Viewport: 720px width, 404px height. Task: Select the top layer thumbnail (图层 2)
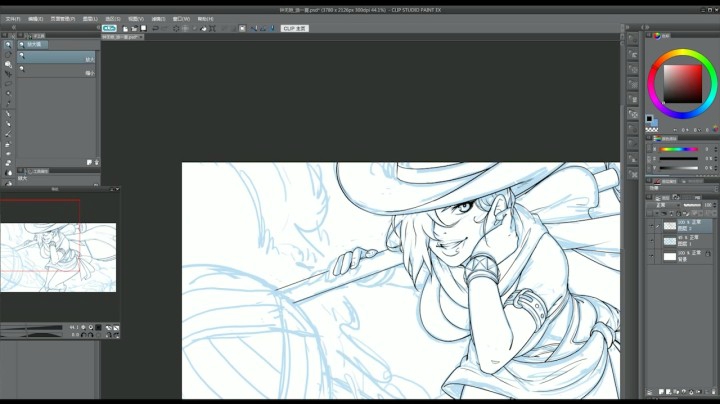tap(670, 225)
